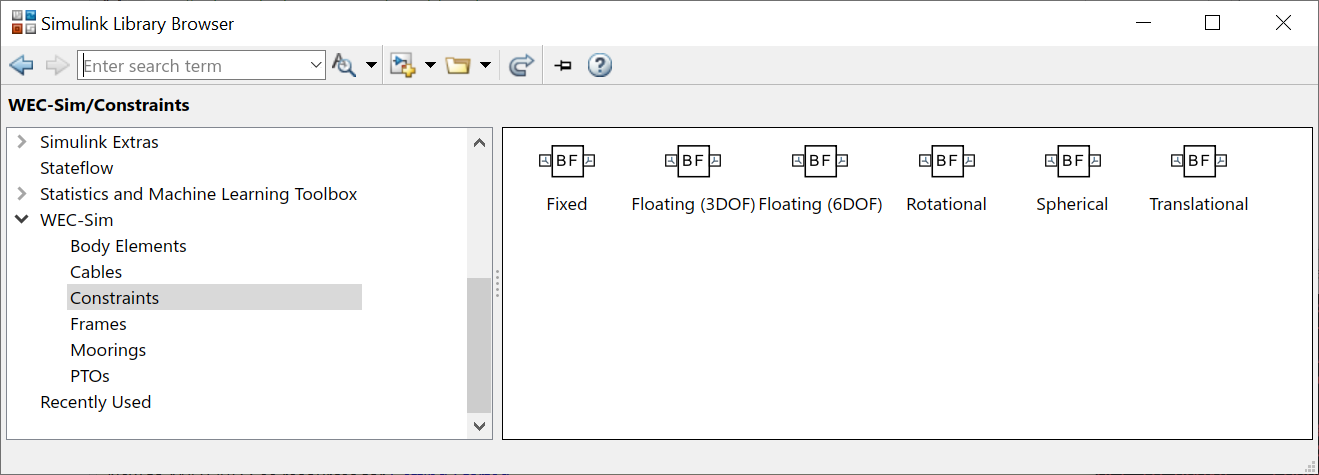1319x475 pixels.
Task: Open the Body Elements sublibrary
Action: 128,246
